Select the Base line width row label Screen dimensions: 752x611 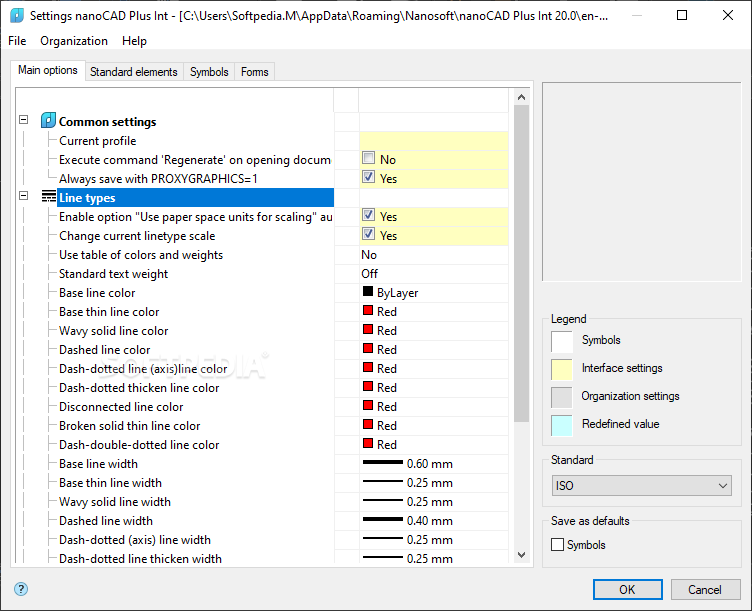pos(98,464)
